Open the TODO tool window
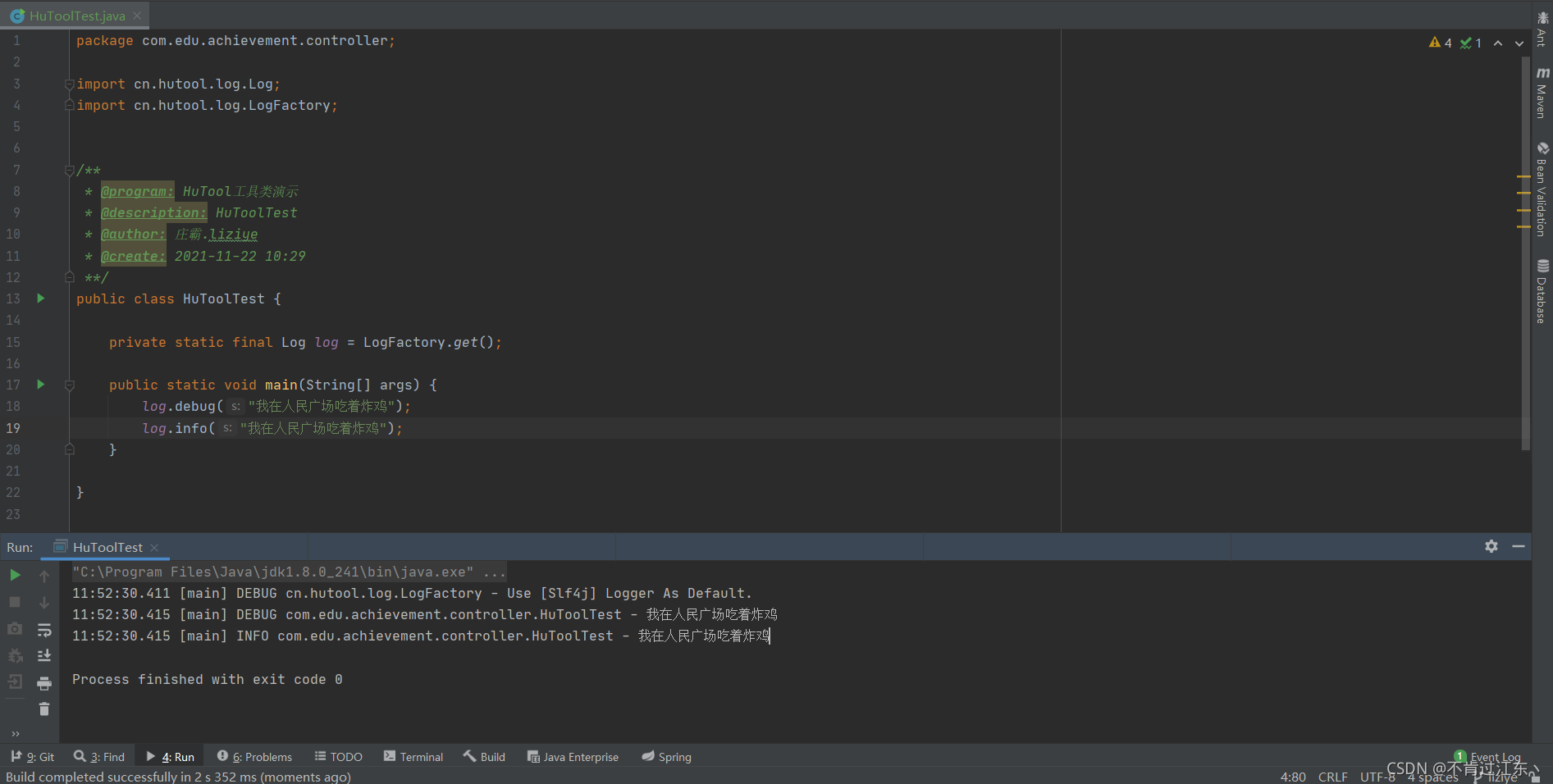 339,757
